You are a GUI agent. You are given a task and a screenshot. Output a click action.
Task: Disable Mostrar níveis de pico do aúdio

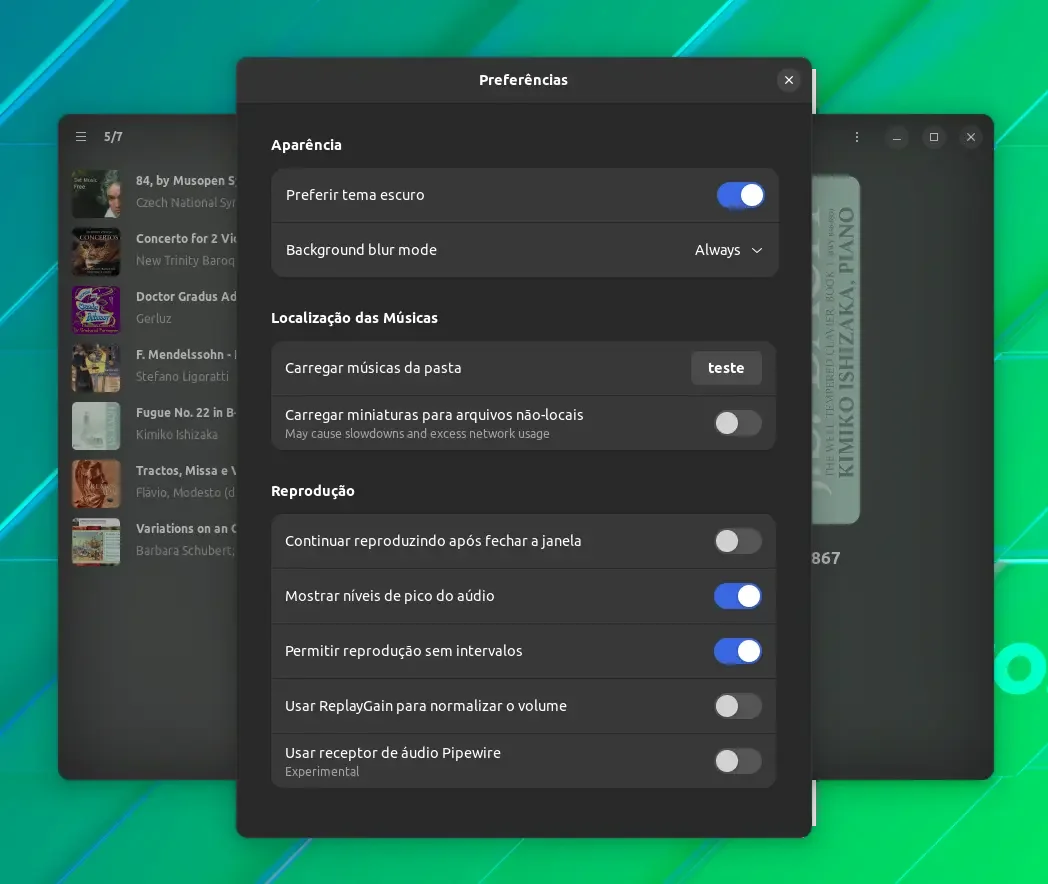click(738, 596)
